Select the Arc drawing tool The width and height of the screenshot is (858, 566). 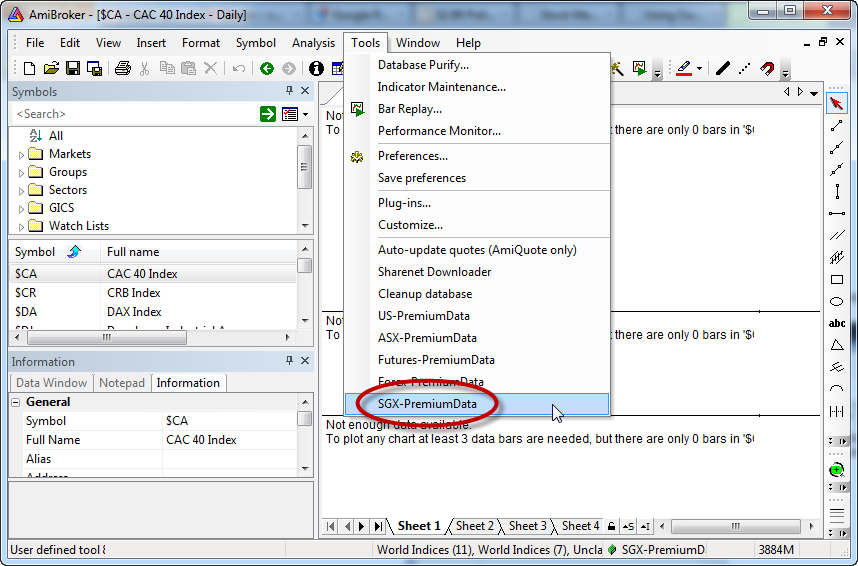pyautogui.click(x=837, y=389)
